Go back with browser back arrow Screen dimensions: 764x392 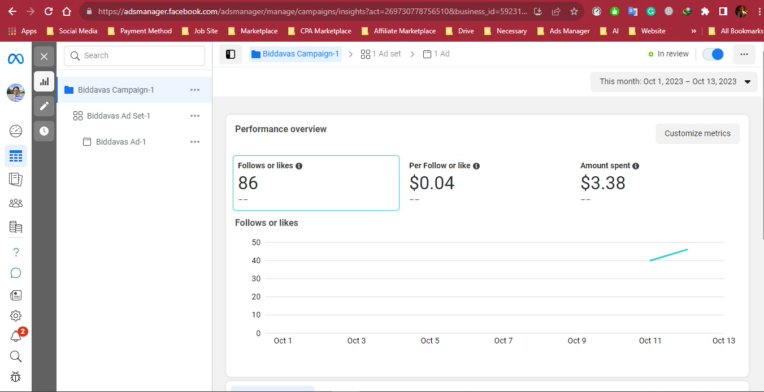click(12, 11)
